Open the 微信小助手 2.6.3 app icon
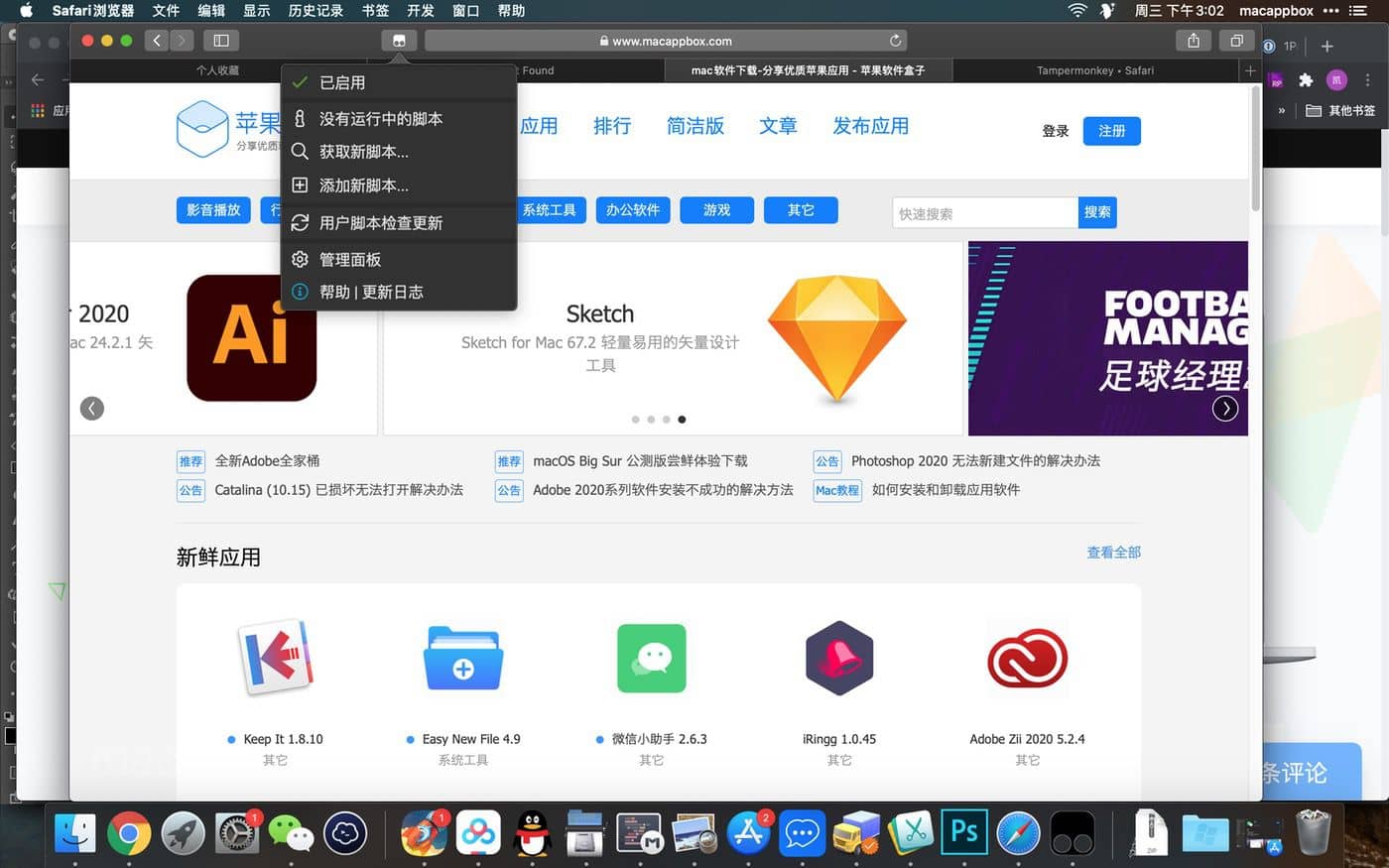1389x868 pixels. 652,658
